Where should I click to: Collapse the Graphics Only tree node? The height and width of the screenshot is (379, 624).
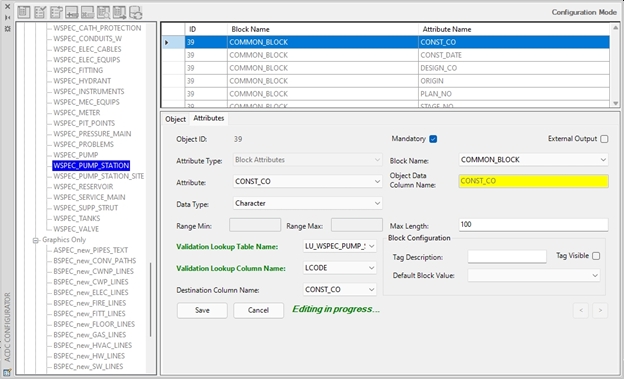coord(36,240)
